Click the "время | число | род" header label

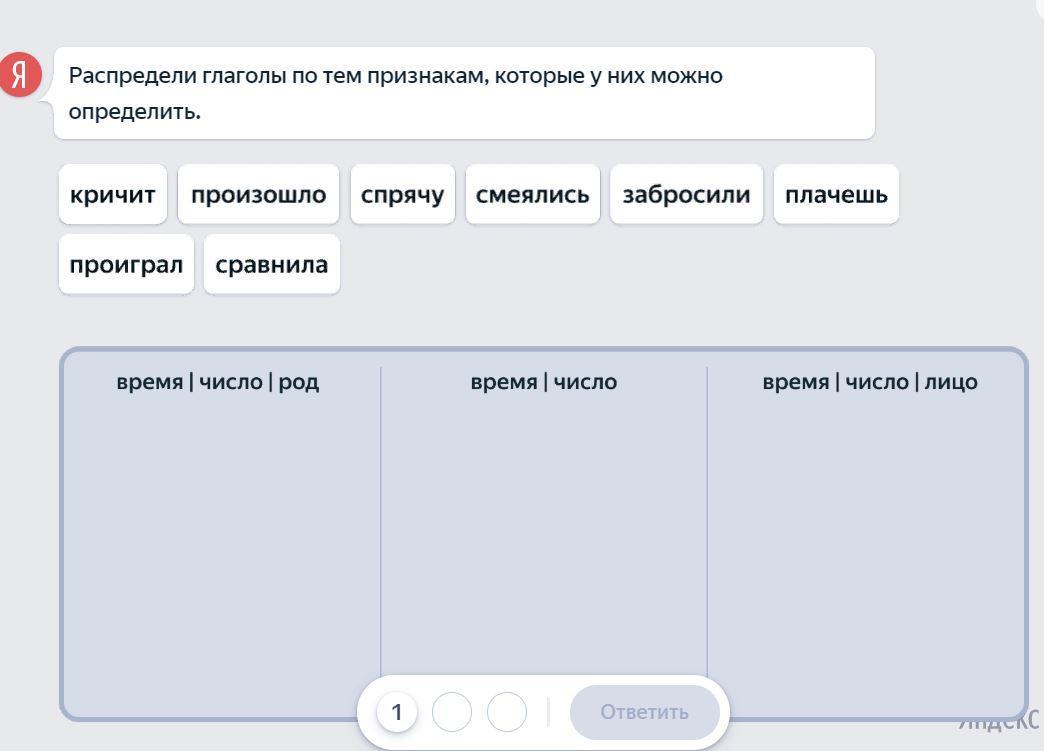coord(218,382)
